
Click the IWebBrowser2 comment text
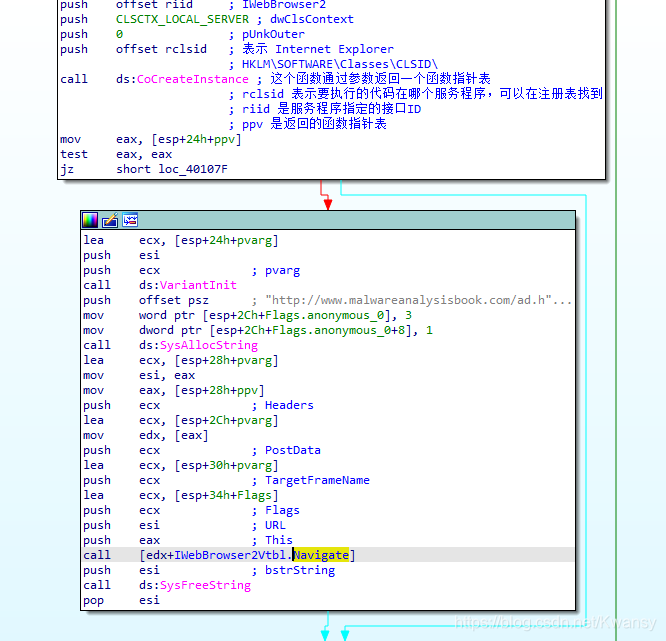click(284, 5)
